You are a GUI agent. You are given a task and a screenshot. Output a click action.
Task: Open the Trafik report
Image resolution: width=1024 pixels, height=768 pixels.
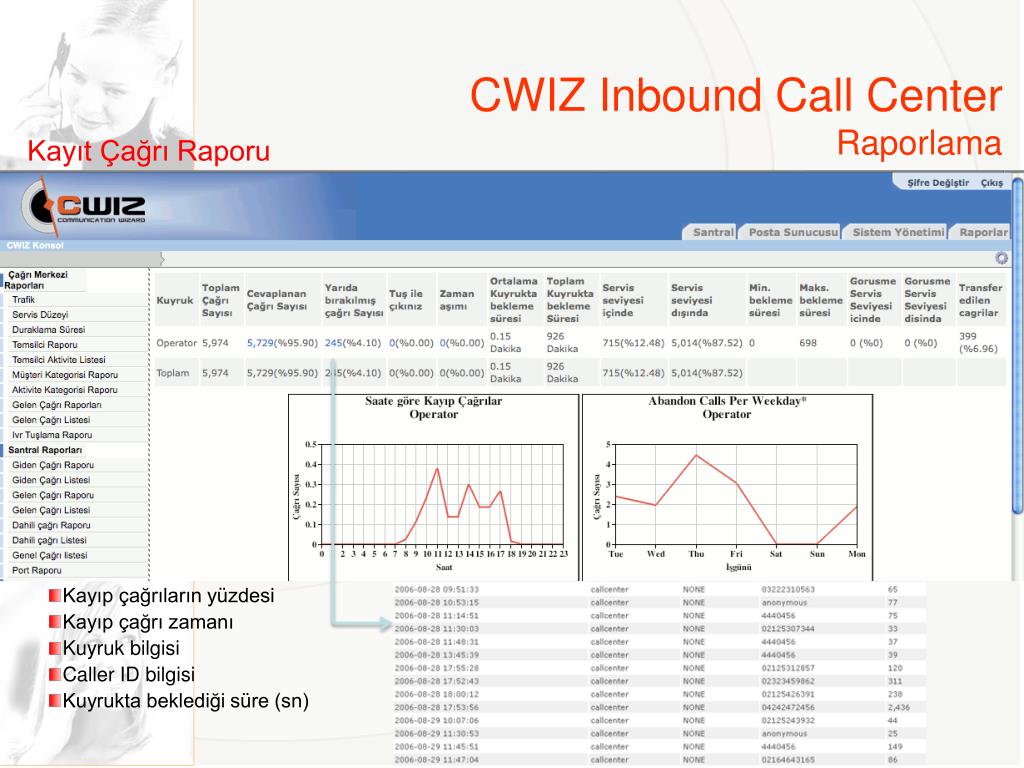(24, 300)
